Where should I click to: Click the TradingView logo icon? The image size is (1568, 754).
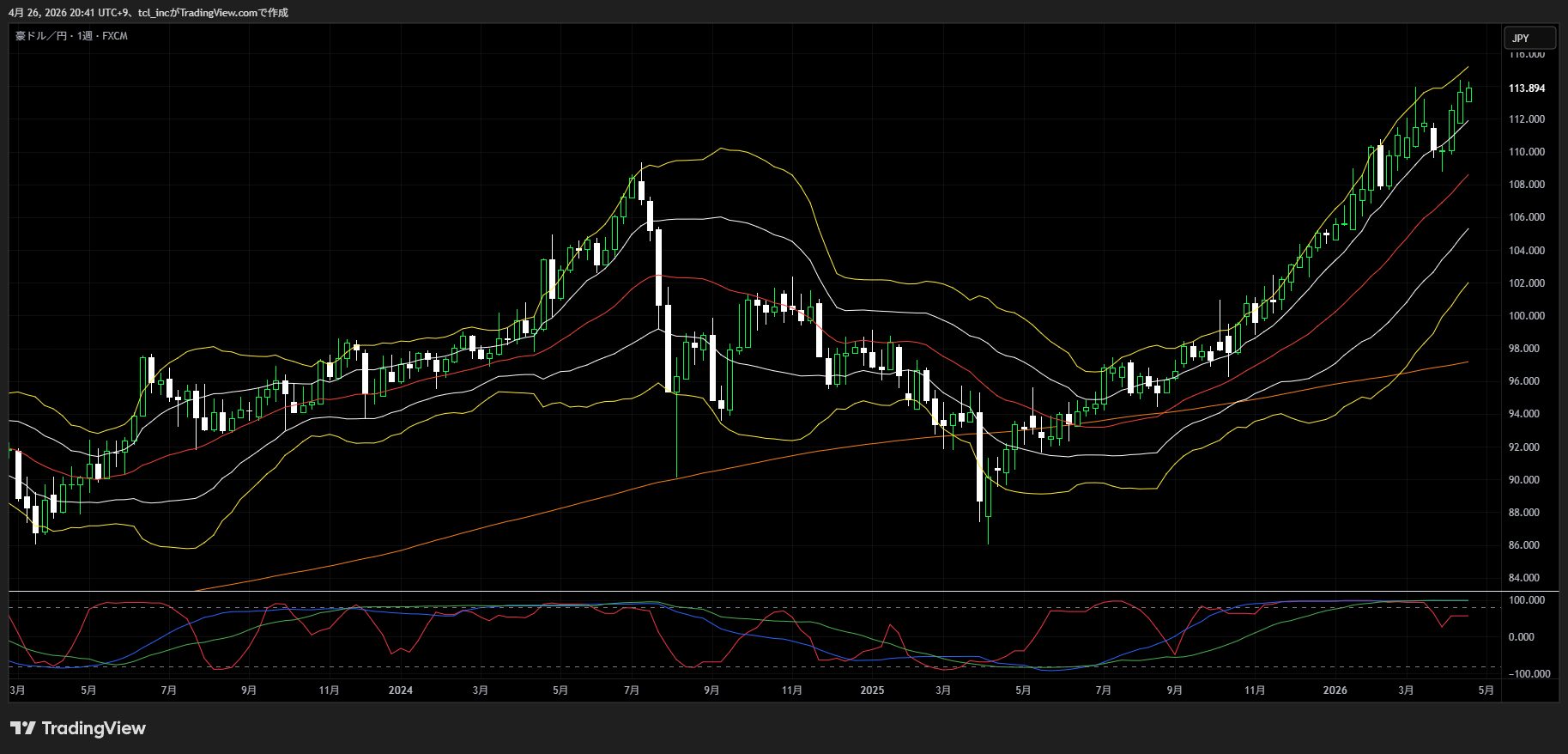[x=22, y=728]
